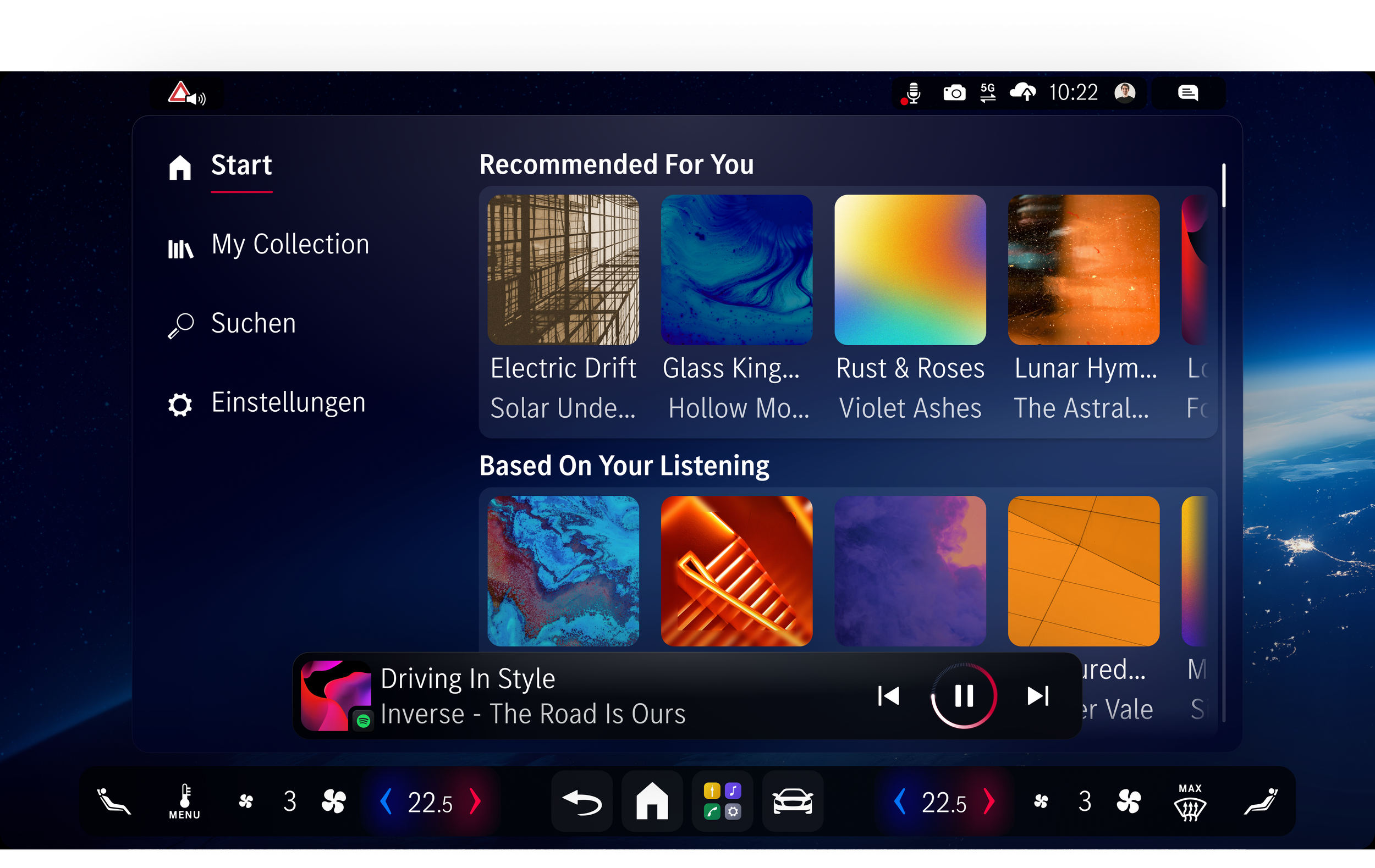This screenshot has height=868, width=1375.
Task: Open the vehicle settings car icon
Action: (x=793, y=801)
